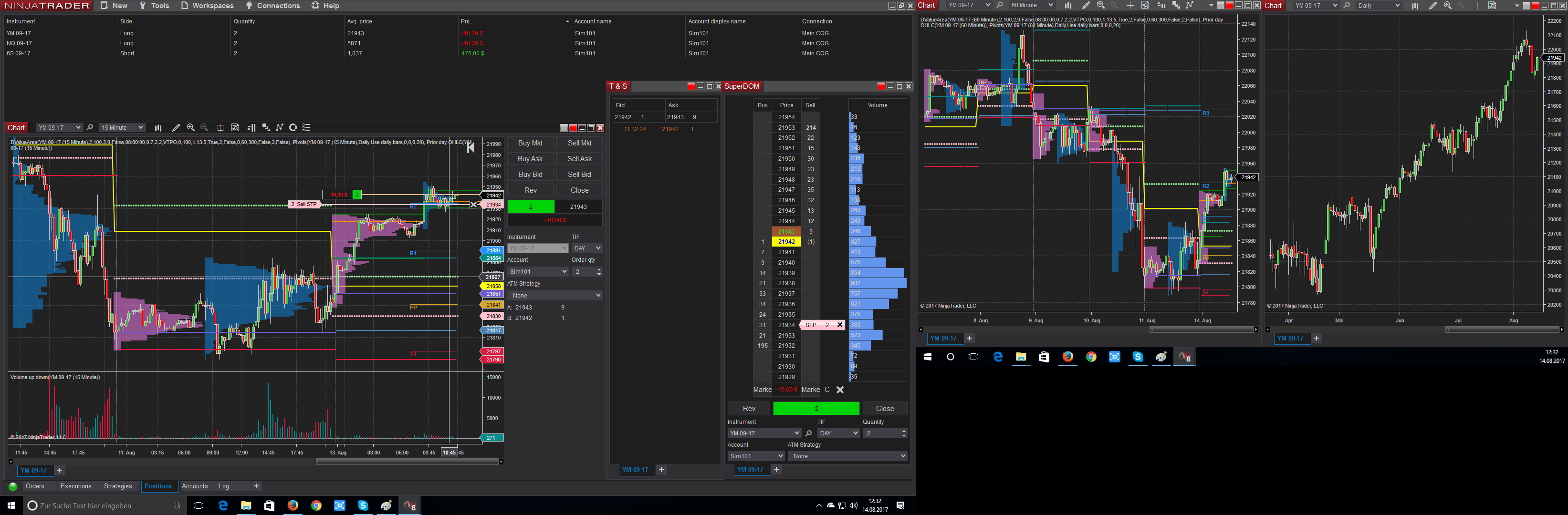Search instrument magnifier in 15 Minute chart
The width and height of the screenshot is (1568, 515).
[90, 128]
